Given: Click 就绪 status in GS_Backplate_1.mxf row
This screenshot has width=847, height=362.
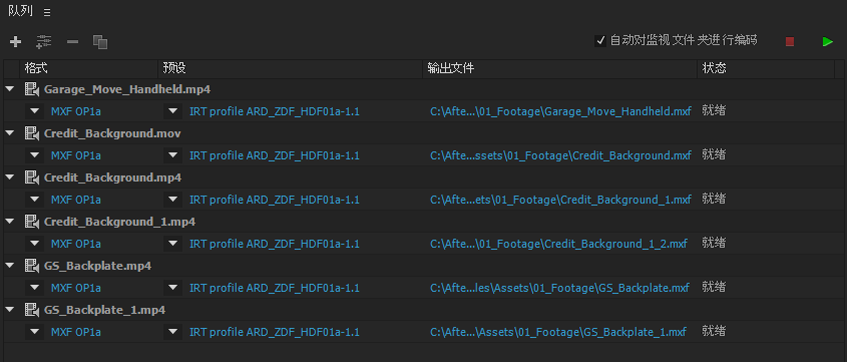Looking at the screenshot, I should point(714,332).
